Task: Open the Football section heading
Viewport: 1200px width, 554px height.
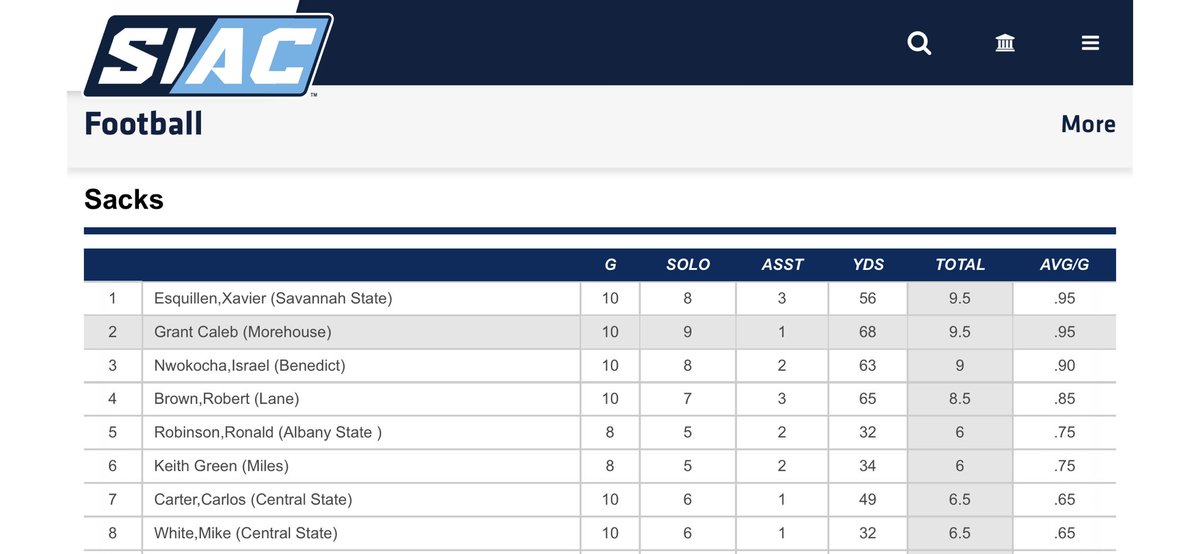Action: click(x=143, y=124)
